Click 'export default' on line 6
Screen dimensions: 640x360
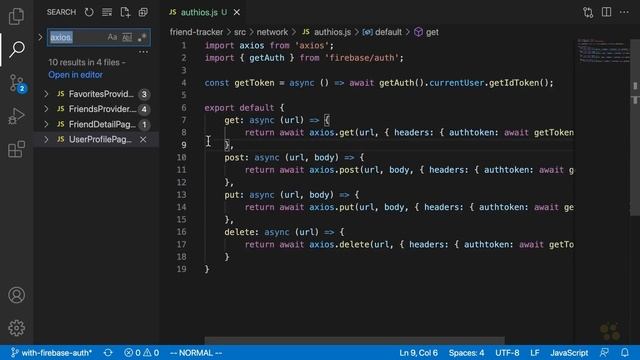[239, 108]
